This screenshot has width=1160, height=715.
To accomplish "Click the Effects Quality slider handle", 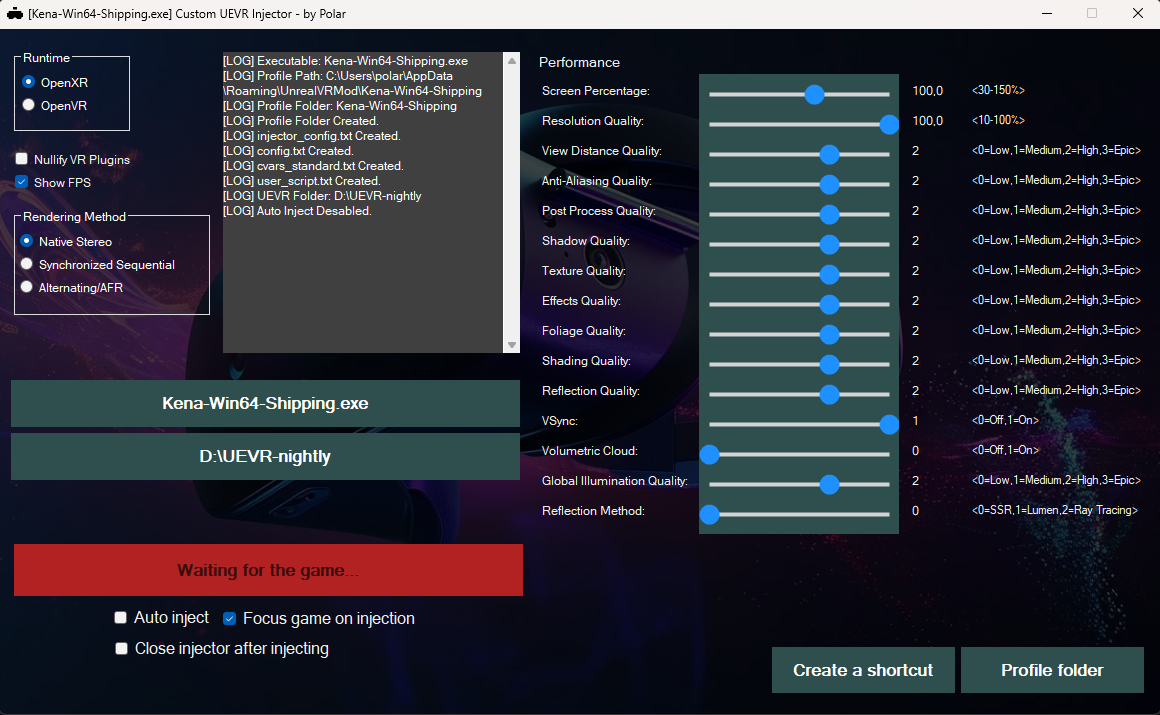I will pyautogui.click(x=829, y=304).
